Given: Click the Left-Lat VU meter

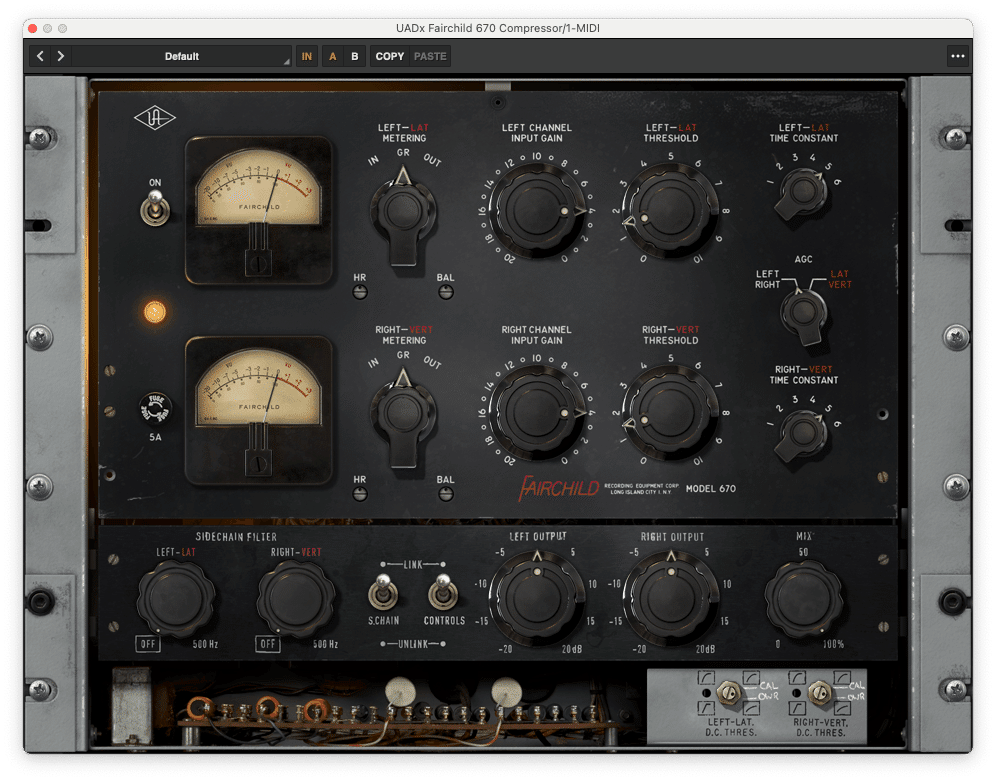Looking at the screenshot, I should click(259, 210).
